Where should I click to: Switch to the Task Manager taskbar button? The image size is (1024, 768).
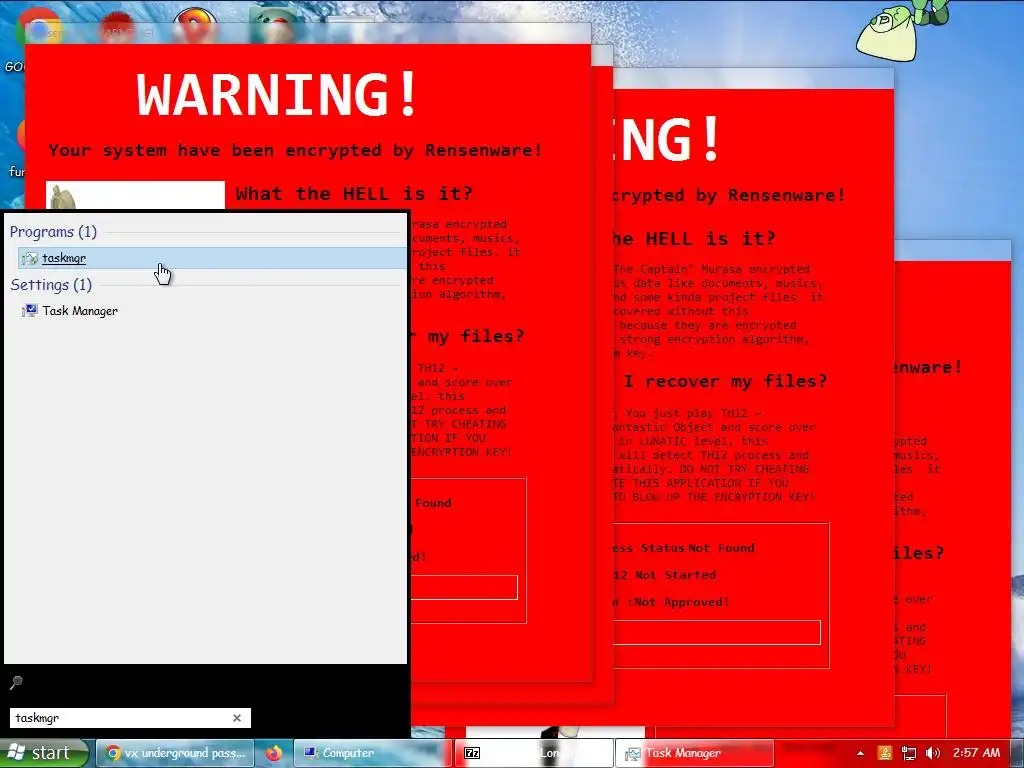point(695,753)
